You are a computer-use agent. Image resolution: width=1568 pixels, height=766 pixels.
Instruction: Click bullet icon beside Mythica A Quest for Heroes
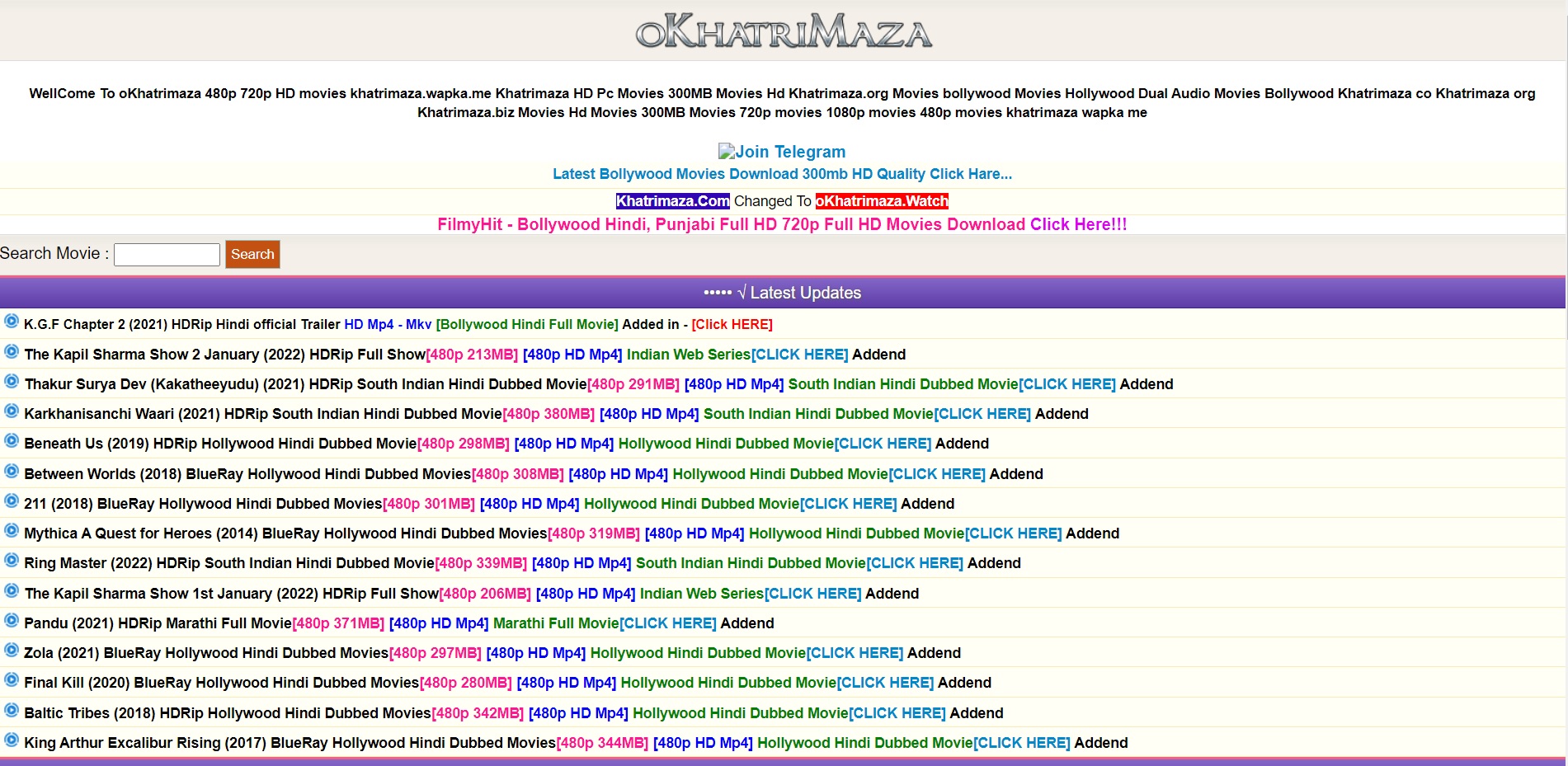point(12,530)
